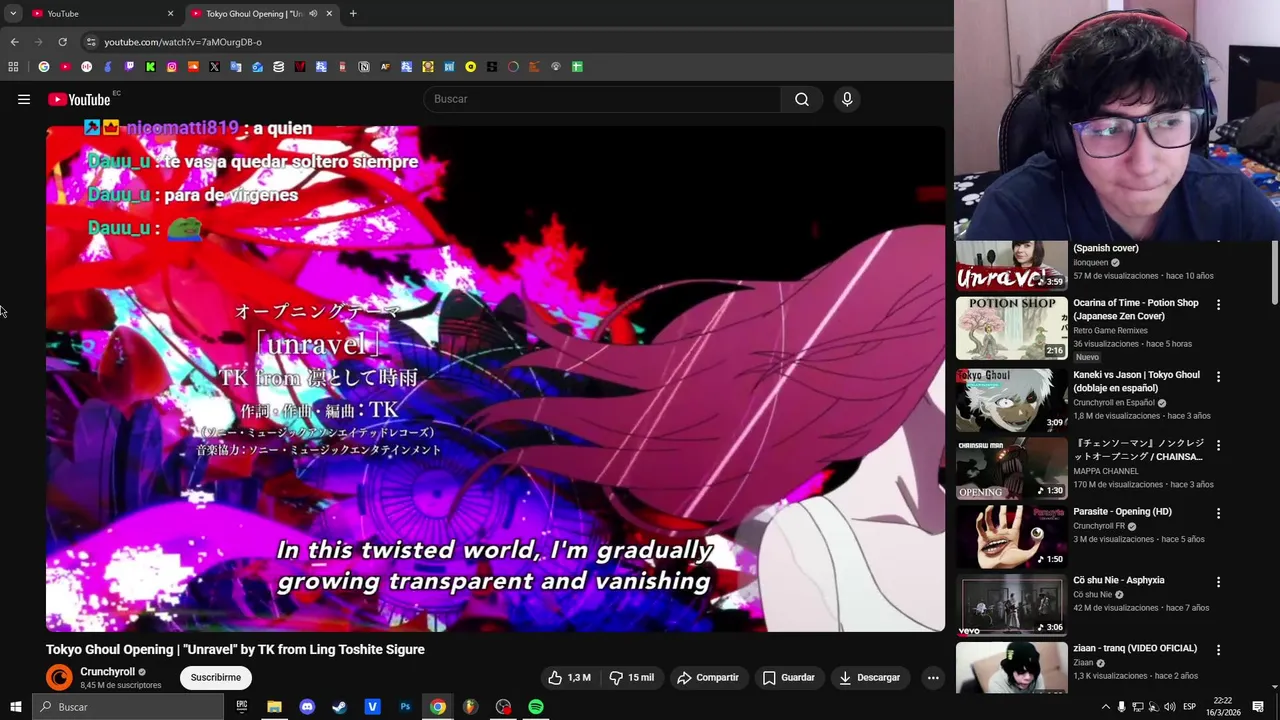The width and height of the screenshot is (1280, 720).
Task: Open the SoundCloud bookmark
Action: pyautogui.click(x=193, y=67)
